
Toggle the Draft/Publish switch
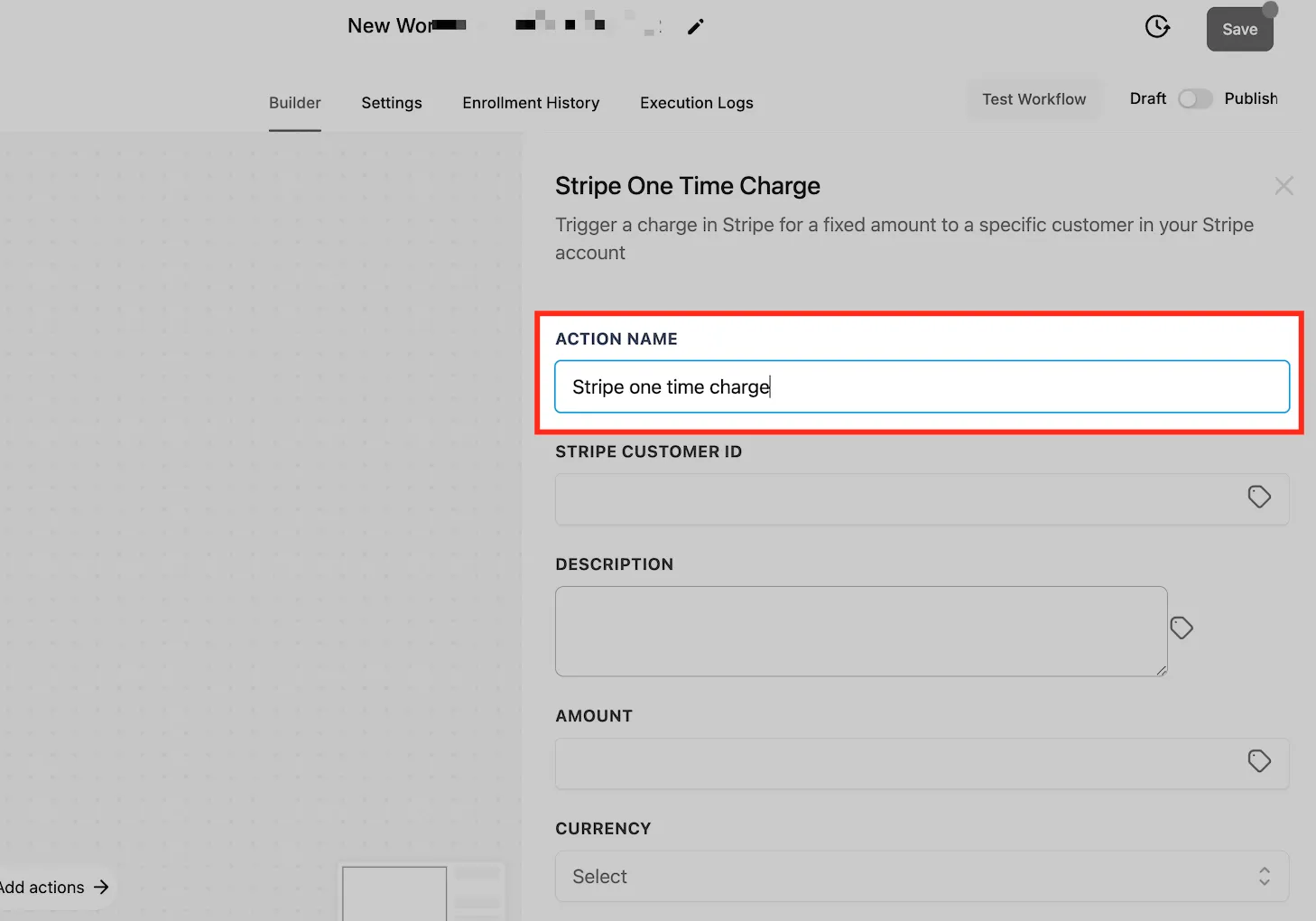click(x=1195, y=99)
